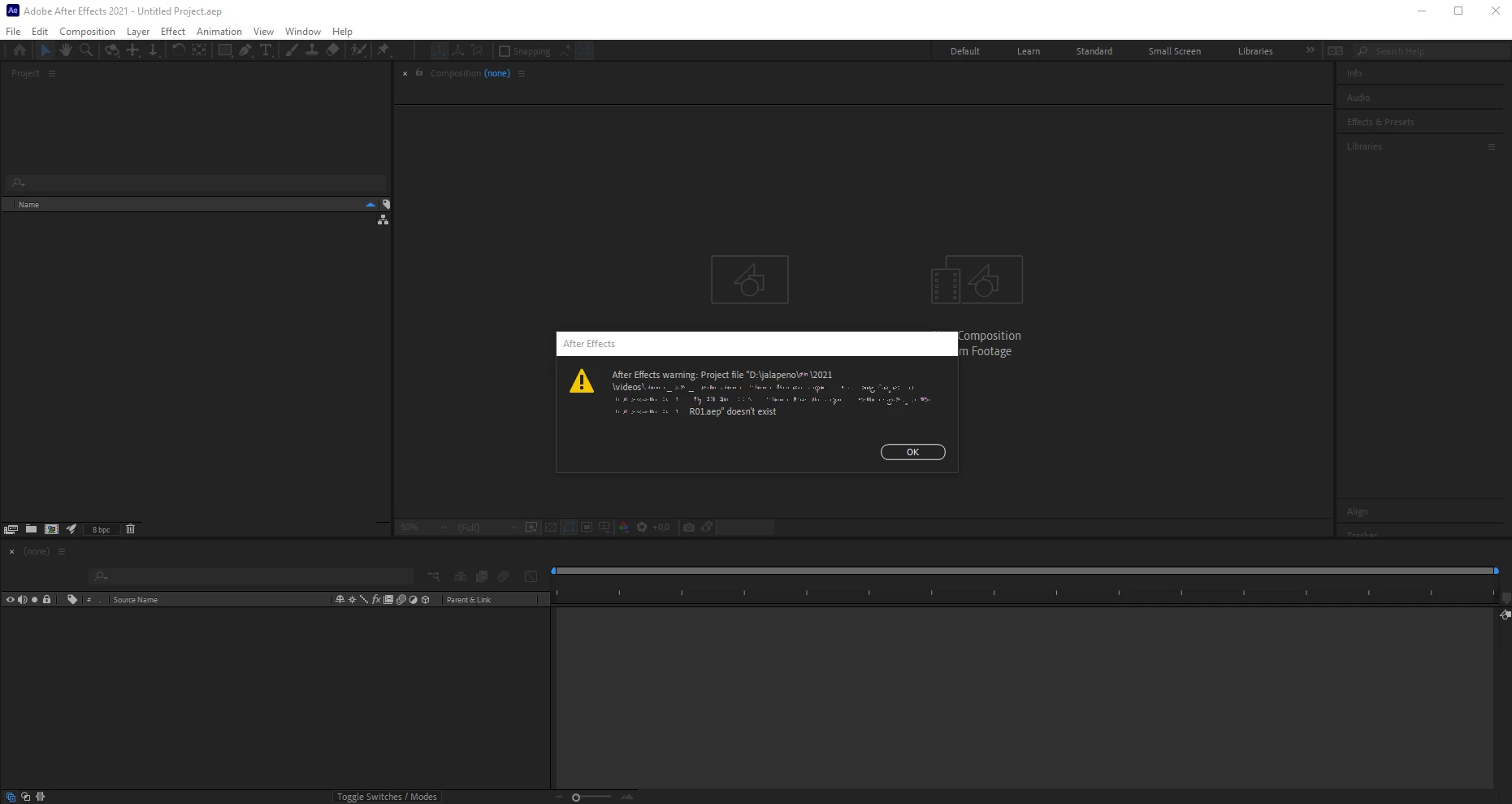Select the Rotation tool
Screen dimensions: 1512x804
click(178, 50)
